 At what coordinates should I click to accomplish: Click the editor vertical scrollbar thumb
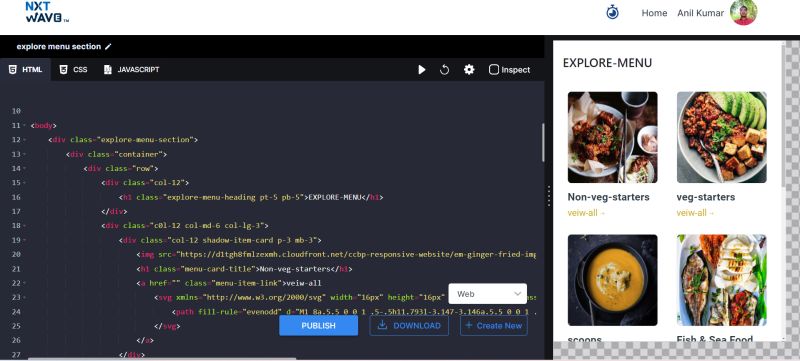pos(543,142)
